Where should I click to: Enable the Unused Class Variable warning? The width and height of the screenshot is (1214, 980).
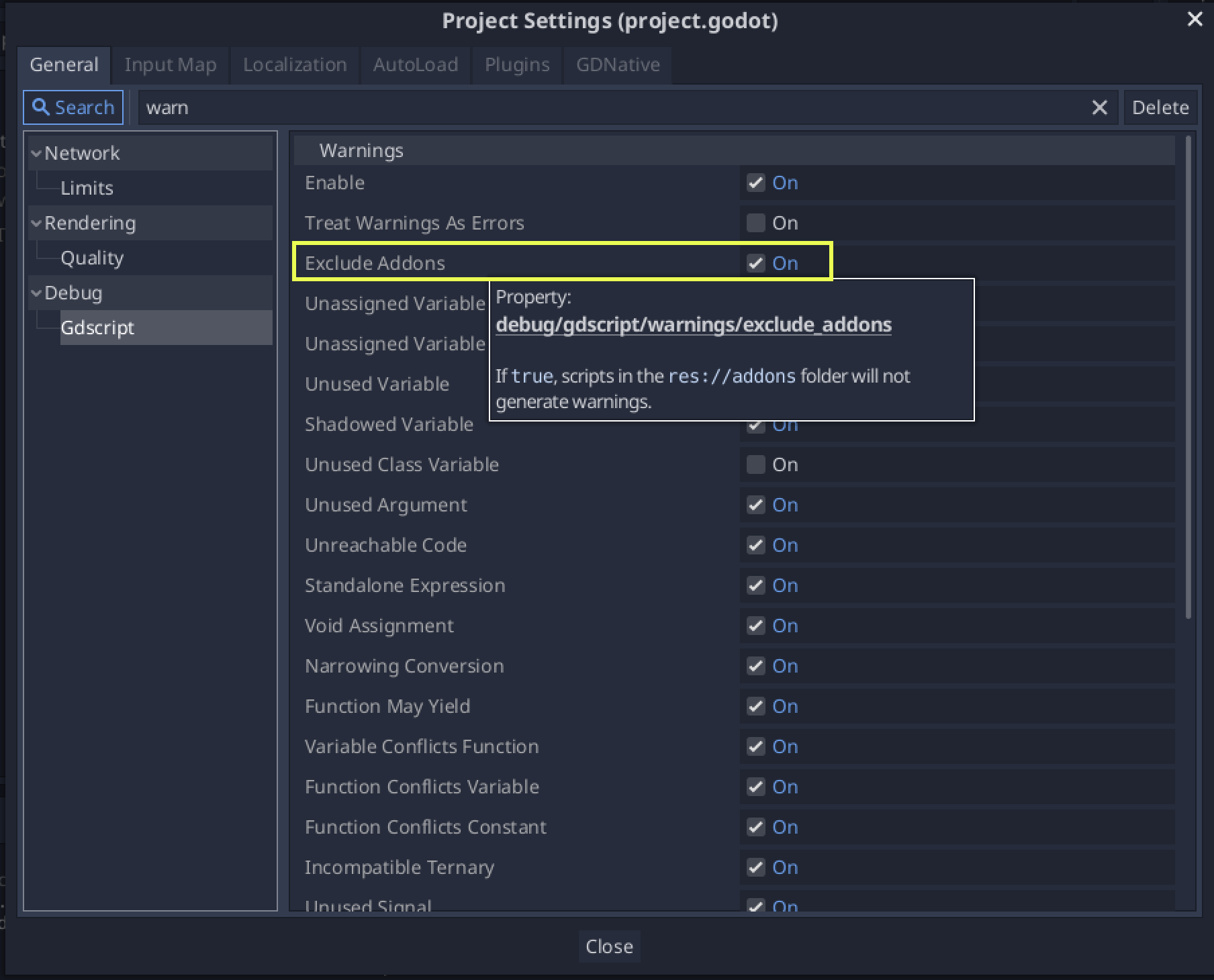756,464
